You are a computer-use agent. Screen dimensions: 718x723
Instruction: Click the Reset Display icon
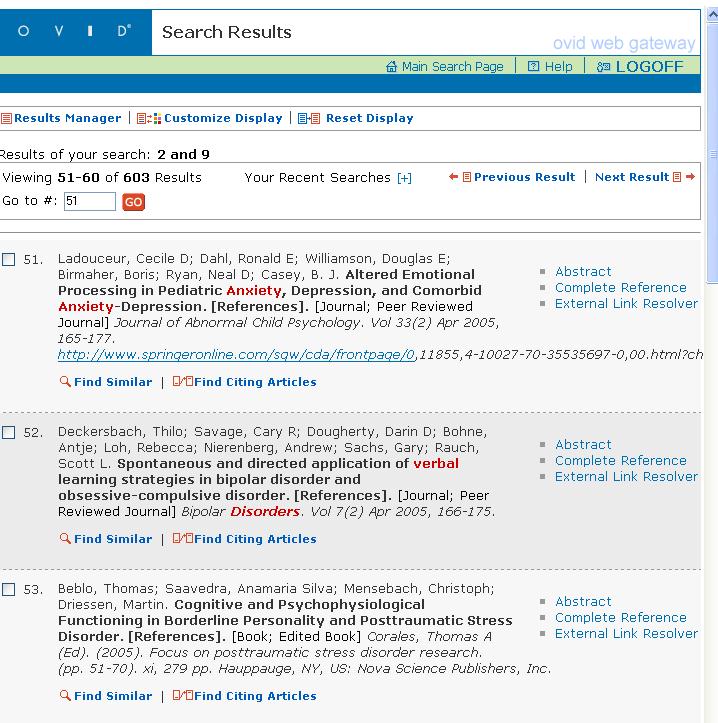click(x=309, y=119)
